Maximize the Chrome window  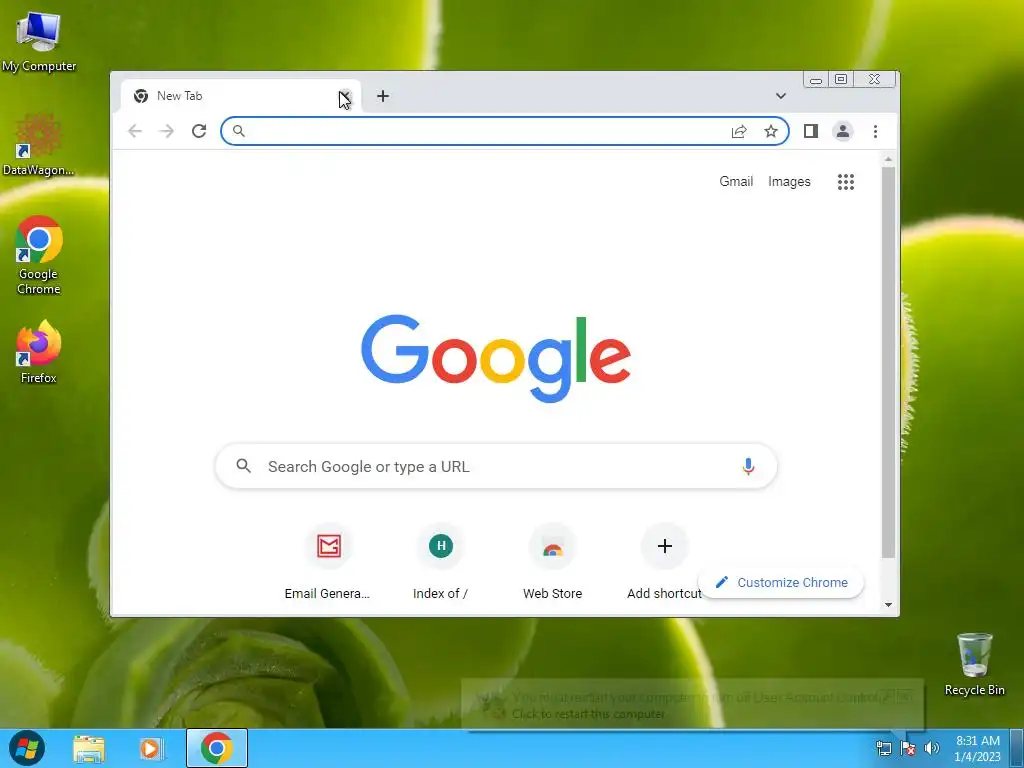pos(841,80)
